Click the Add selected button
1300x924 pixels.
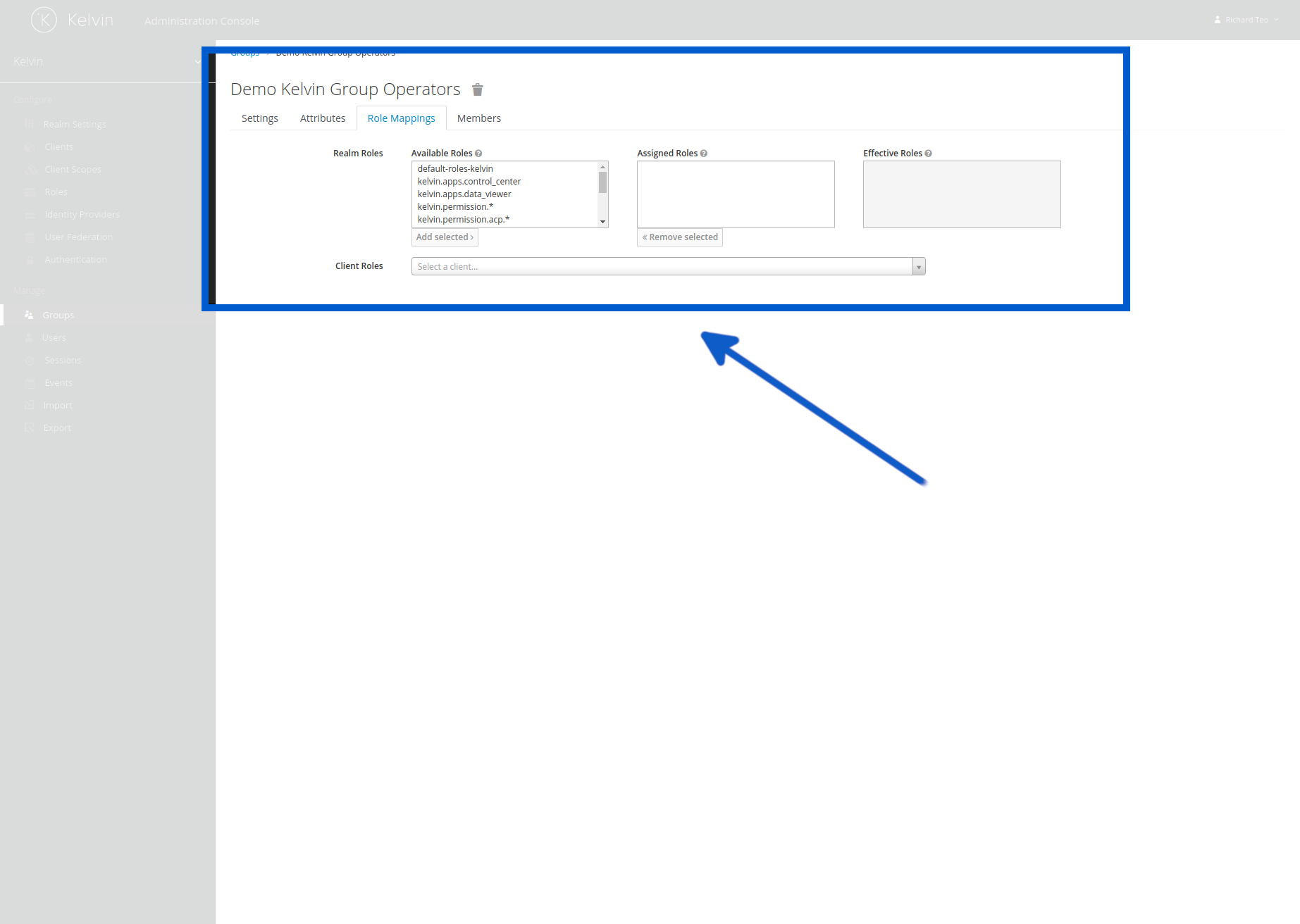pyautogui.click(x=445, y=237)
